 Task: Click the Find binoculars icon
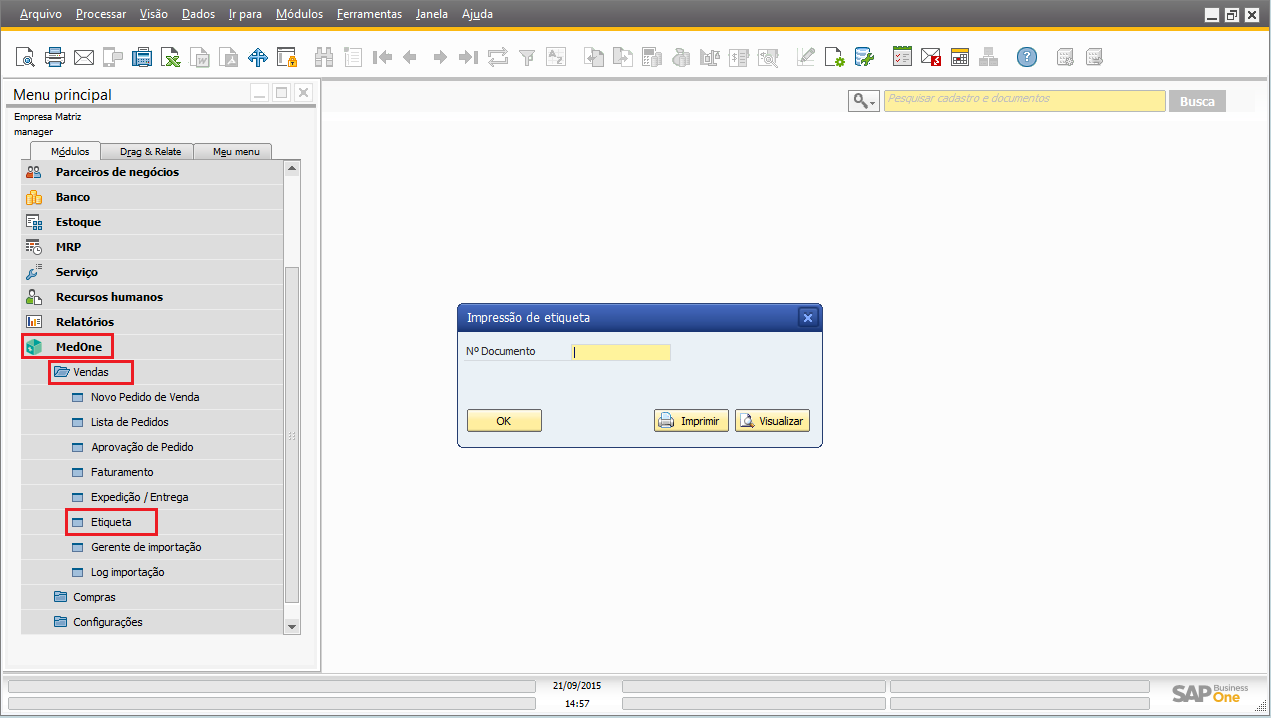(x=324, y=57)
